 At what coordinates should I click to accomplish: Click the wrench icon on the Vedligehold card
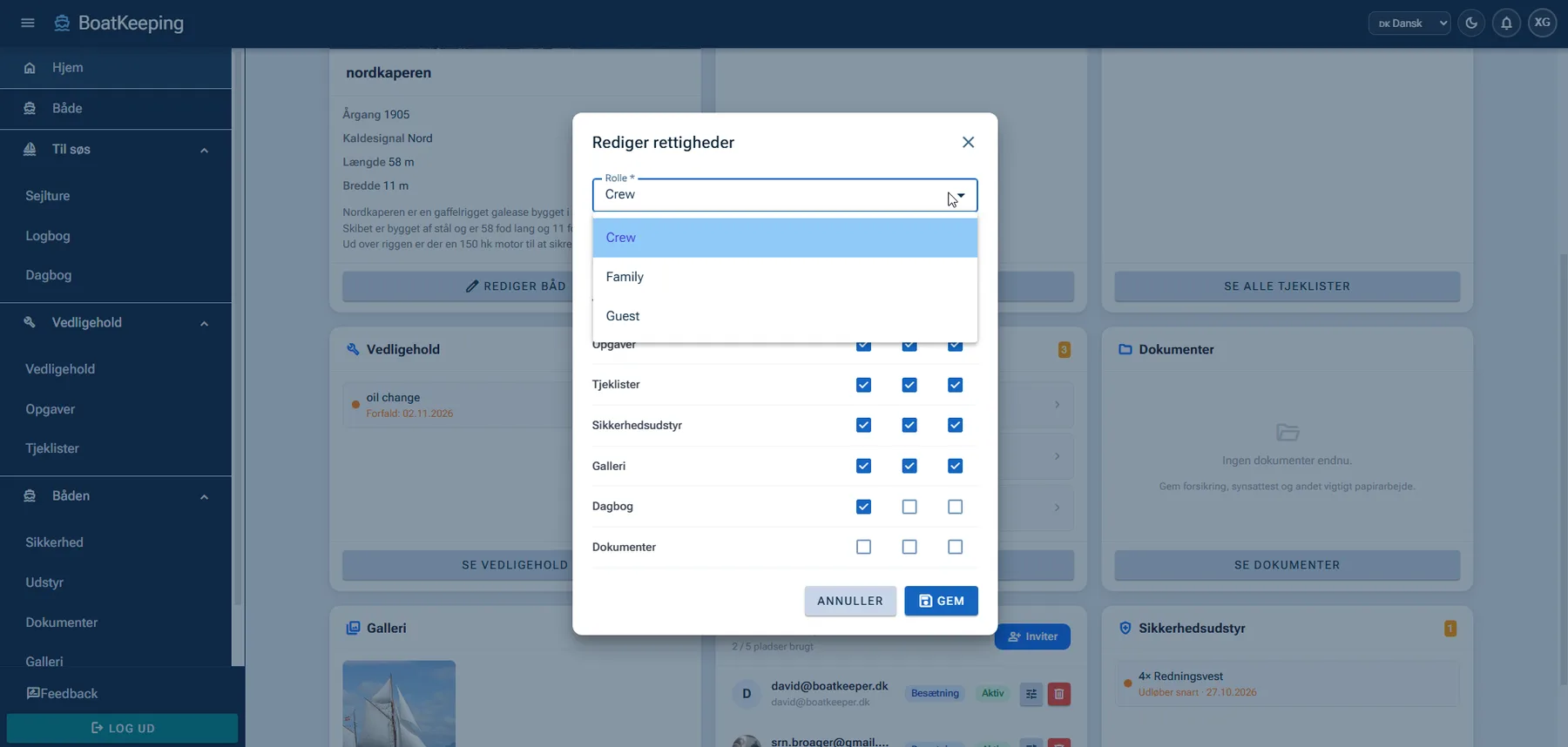pos(353,349)
